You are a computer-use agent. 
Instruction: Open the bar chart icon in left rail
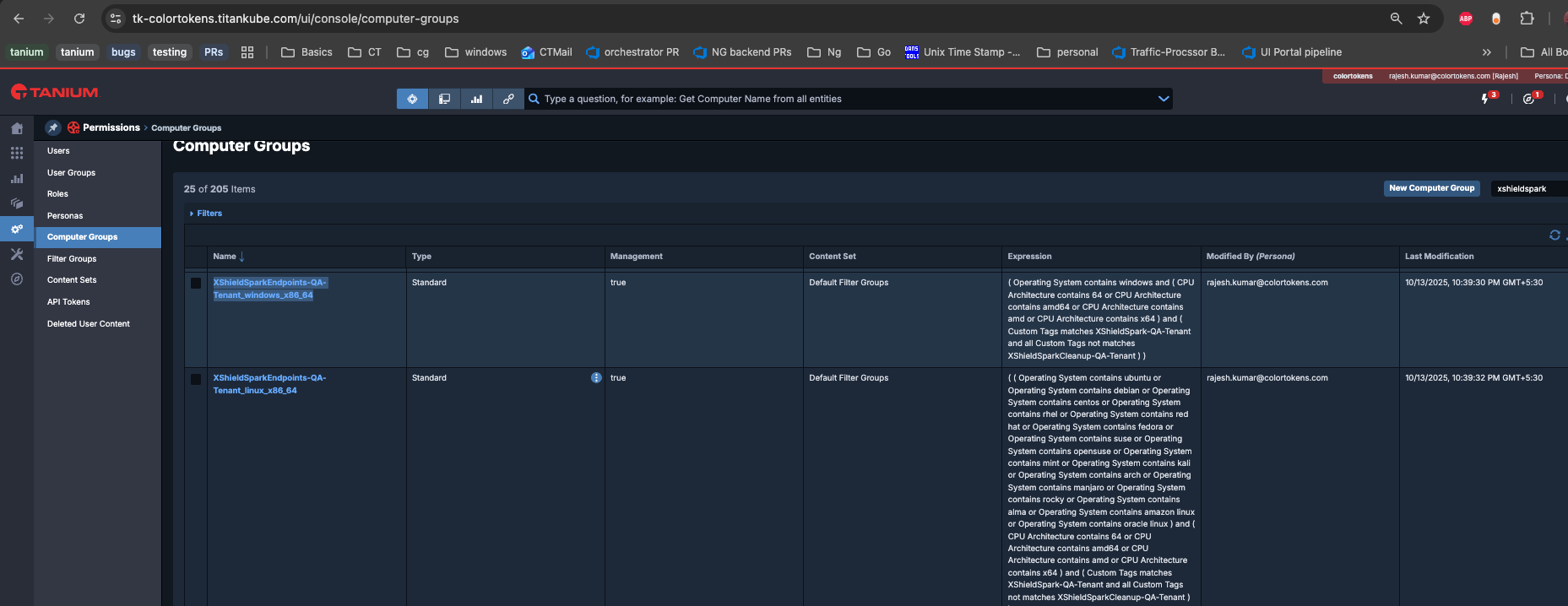point(17,178)
